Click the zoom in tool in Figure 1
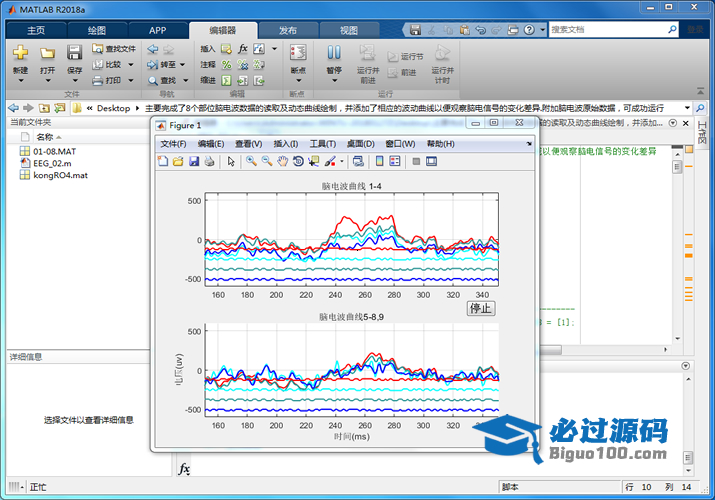715x500 pixels. click(x=251, y=161)
